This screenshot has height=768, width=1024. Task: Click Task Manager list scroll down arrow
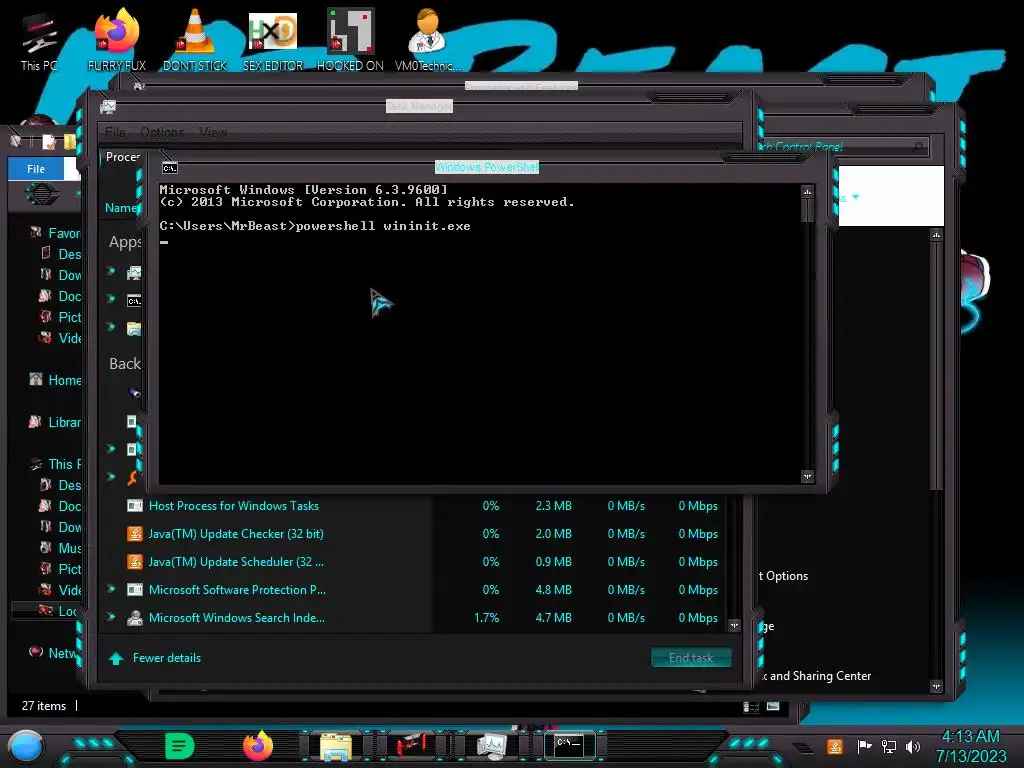[x=734, y=626]
